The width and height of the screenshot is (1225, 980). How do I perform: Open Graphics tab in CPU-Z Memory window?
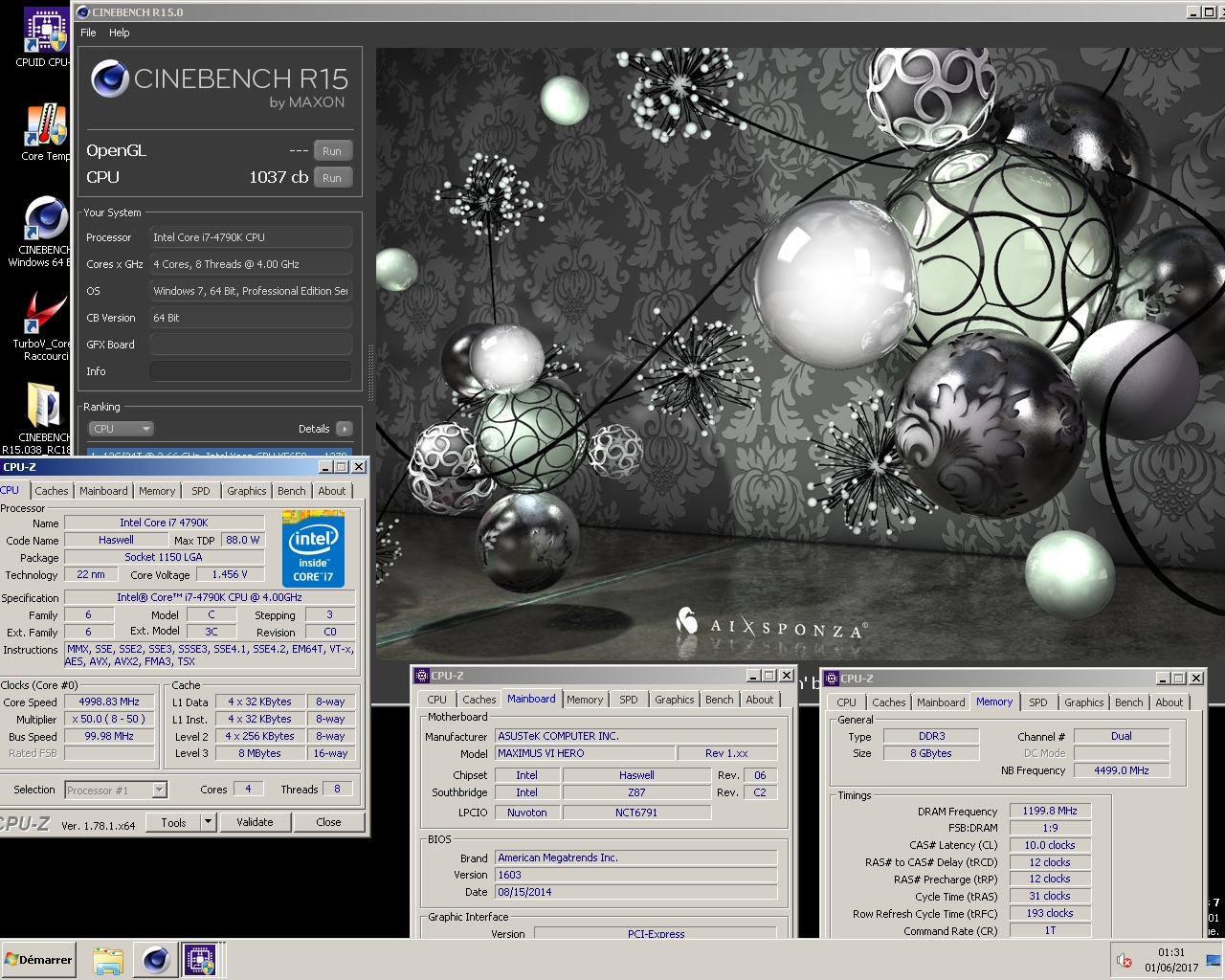coord(1084,702)
